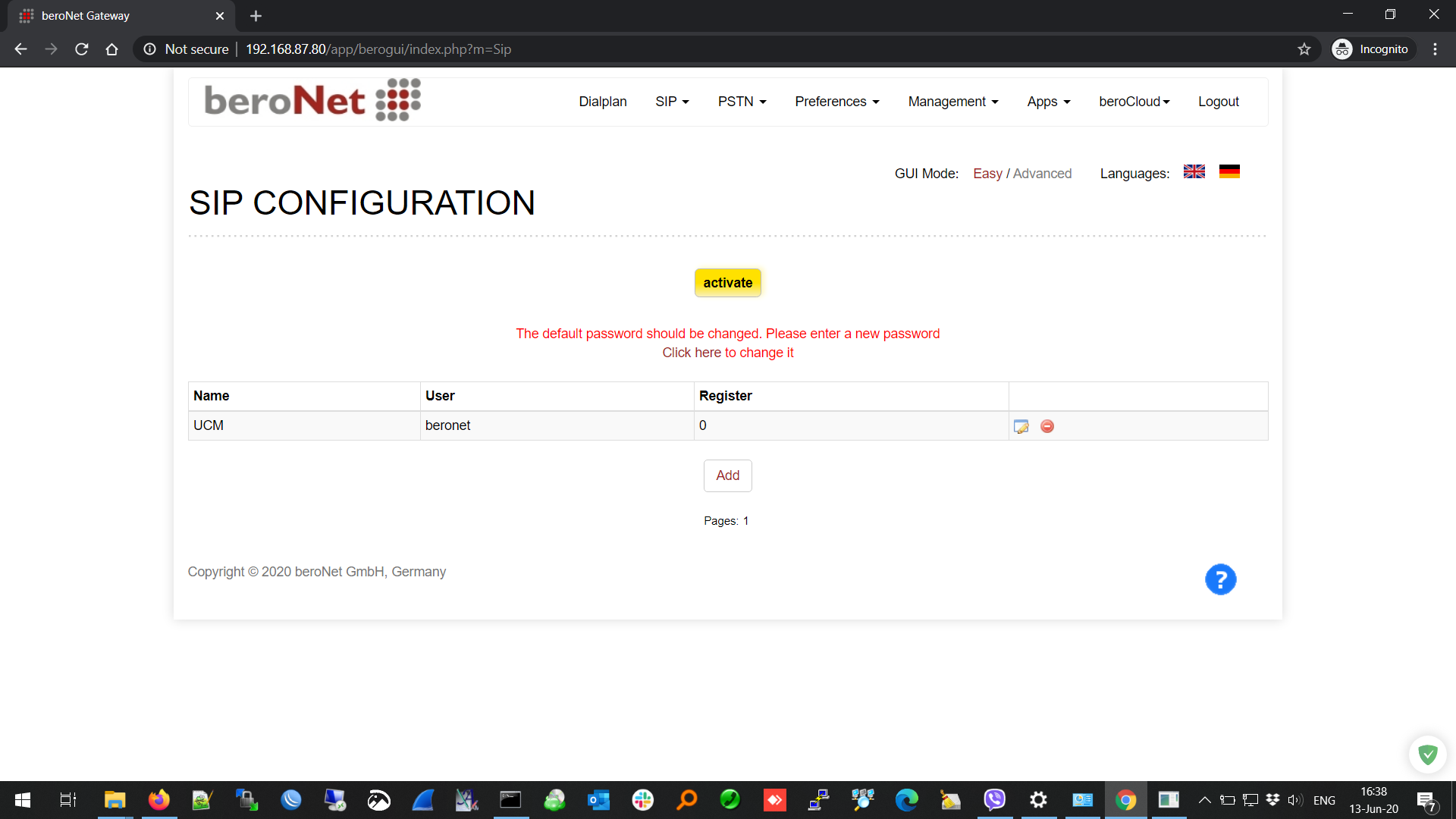Click the green shield icon
This screenshot has height=819, width=1456.
point(1427,754)
